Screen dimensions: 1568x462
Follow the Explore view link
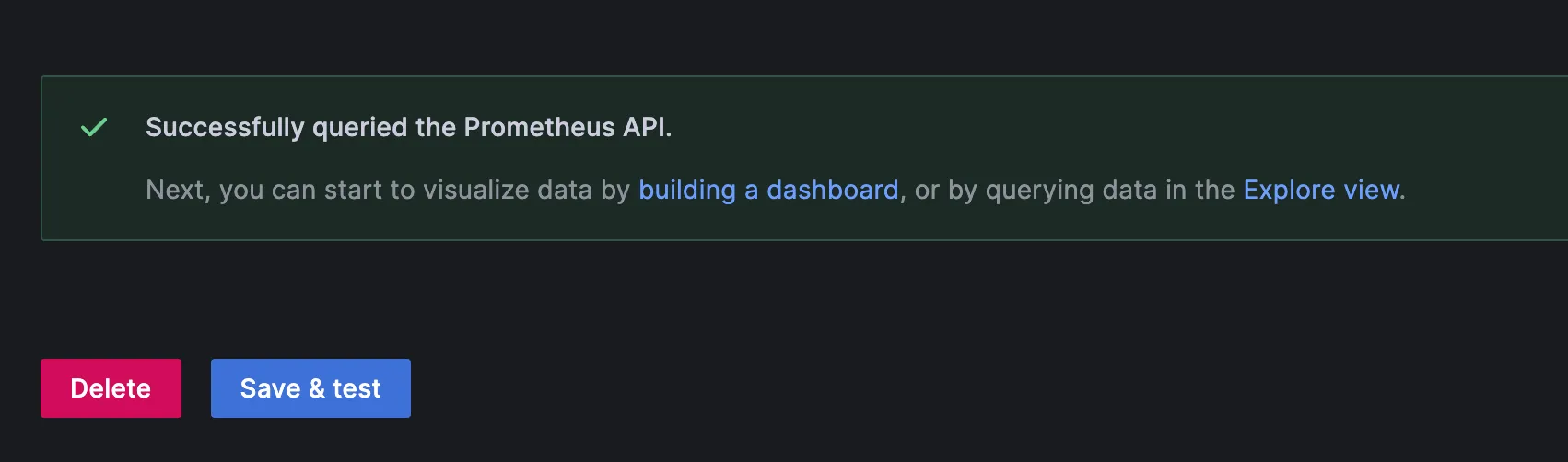(1321, 190)
